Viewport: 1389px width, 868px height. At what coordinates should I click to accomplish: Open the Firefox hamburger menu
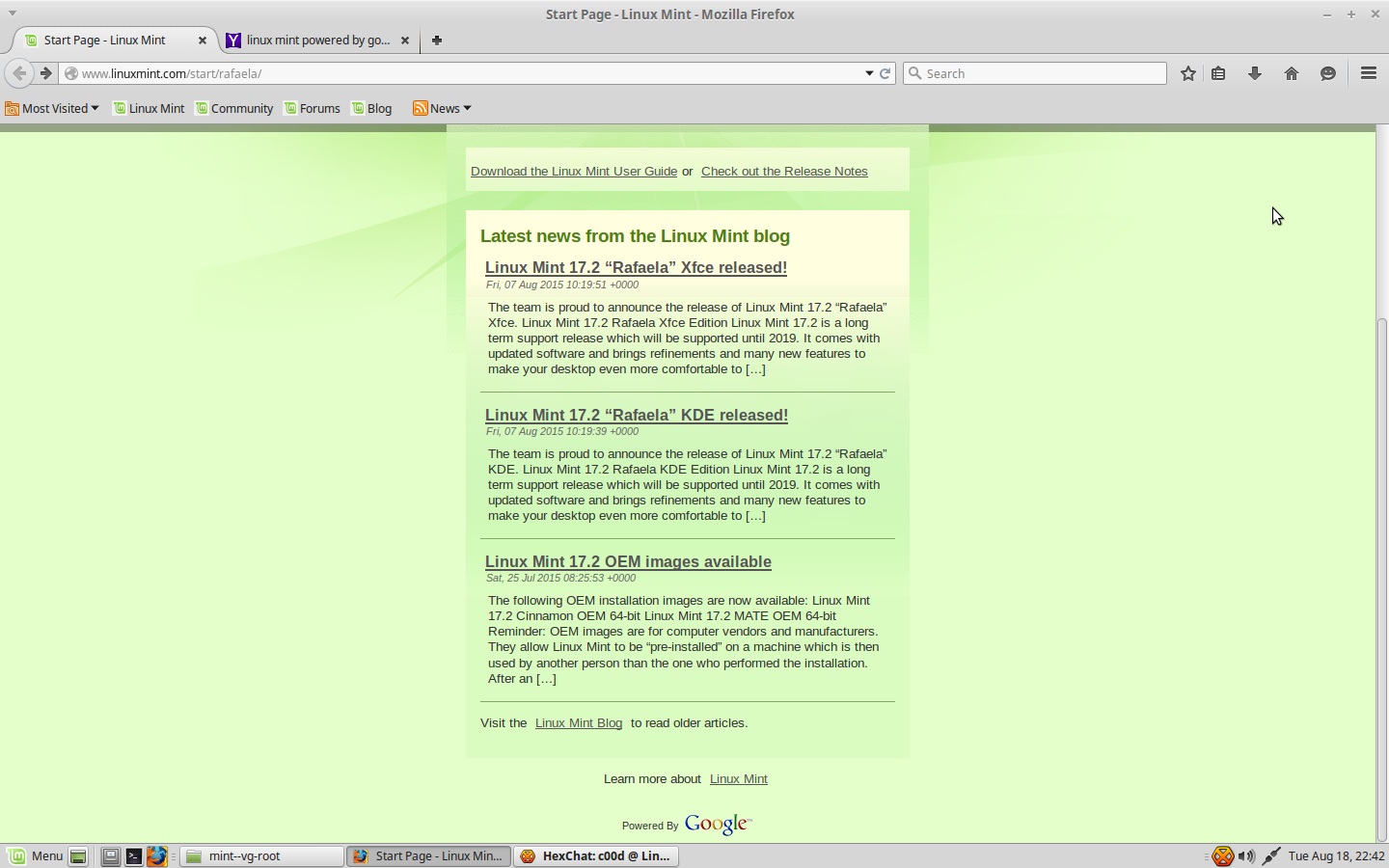[x=1368, y=73]
